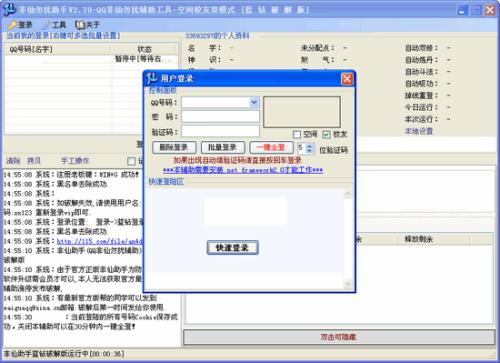500x363 pixels.
Task: Click scroll-down arrow in 快速登陆区
Action: pos(348,284)
